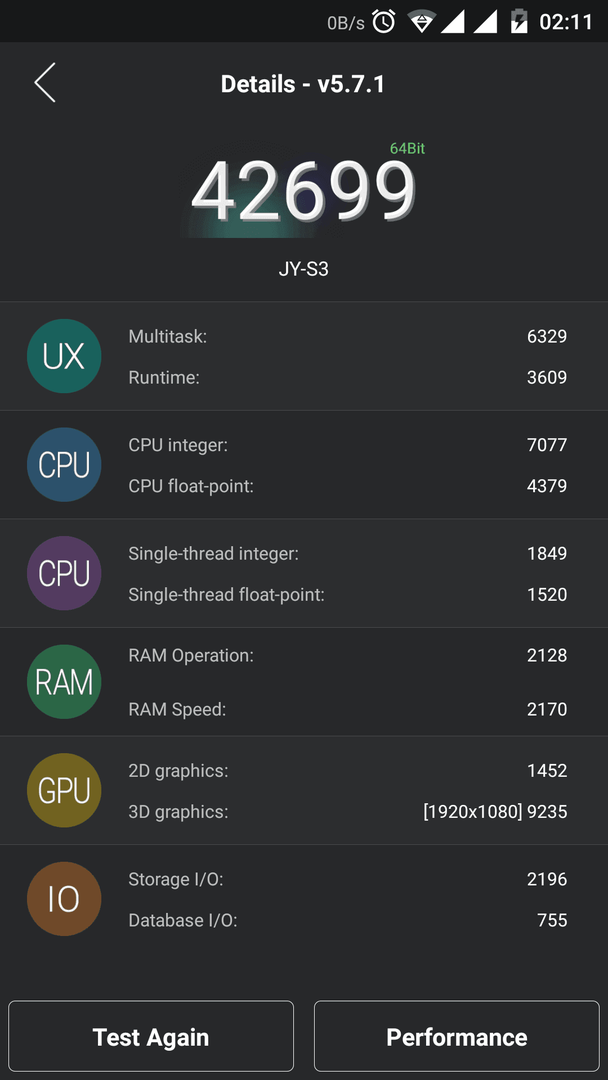Tap the yellow GPU circle icon
This screenshot has height=1080, width=608.
coord(64,790)
